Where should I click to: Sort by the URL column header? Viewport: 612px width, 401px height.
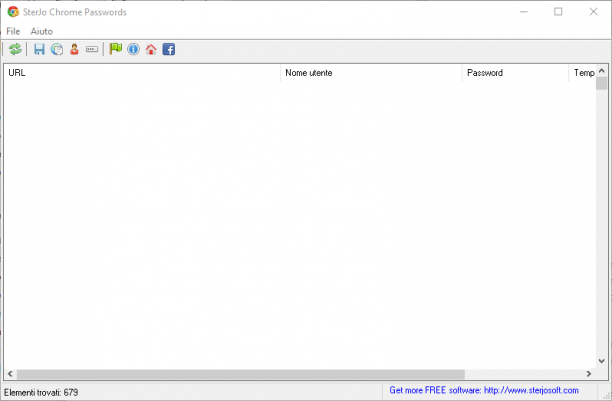[x=142, y=73]
